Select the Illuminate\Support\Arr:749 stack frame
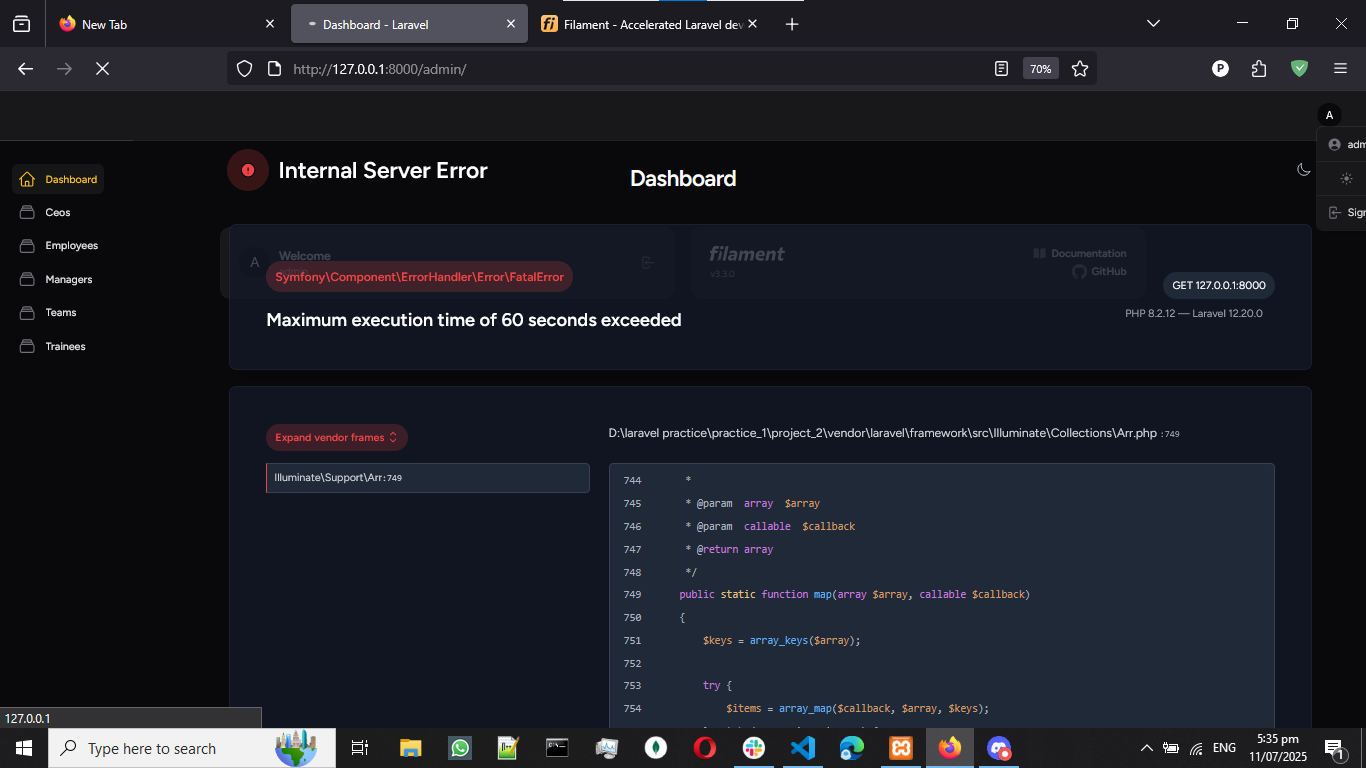This screenshot has height=768, width=1366. 428,478
